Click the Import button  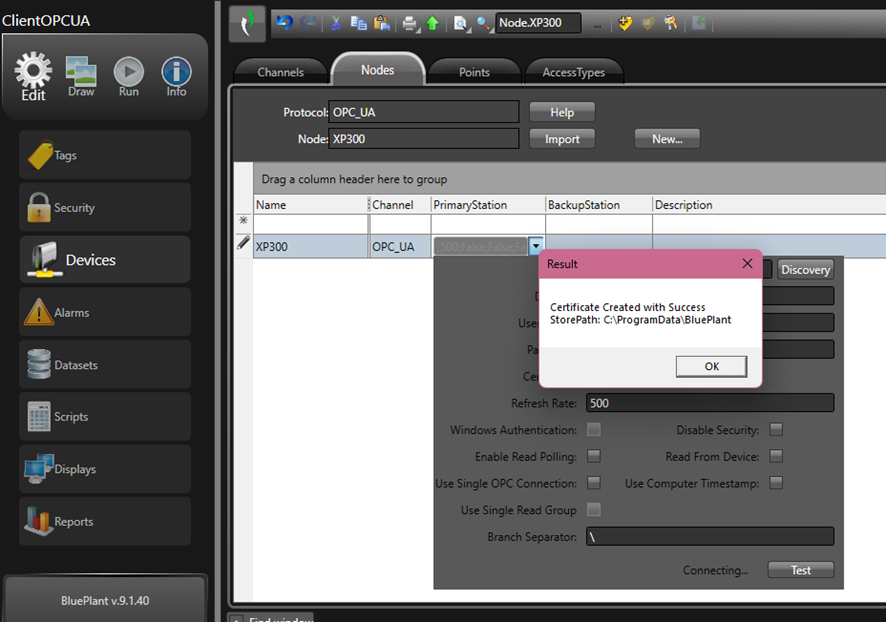562,139
